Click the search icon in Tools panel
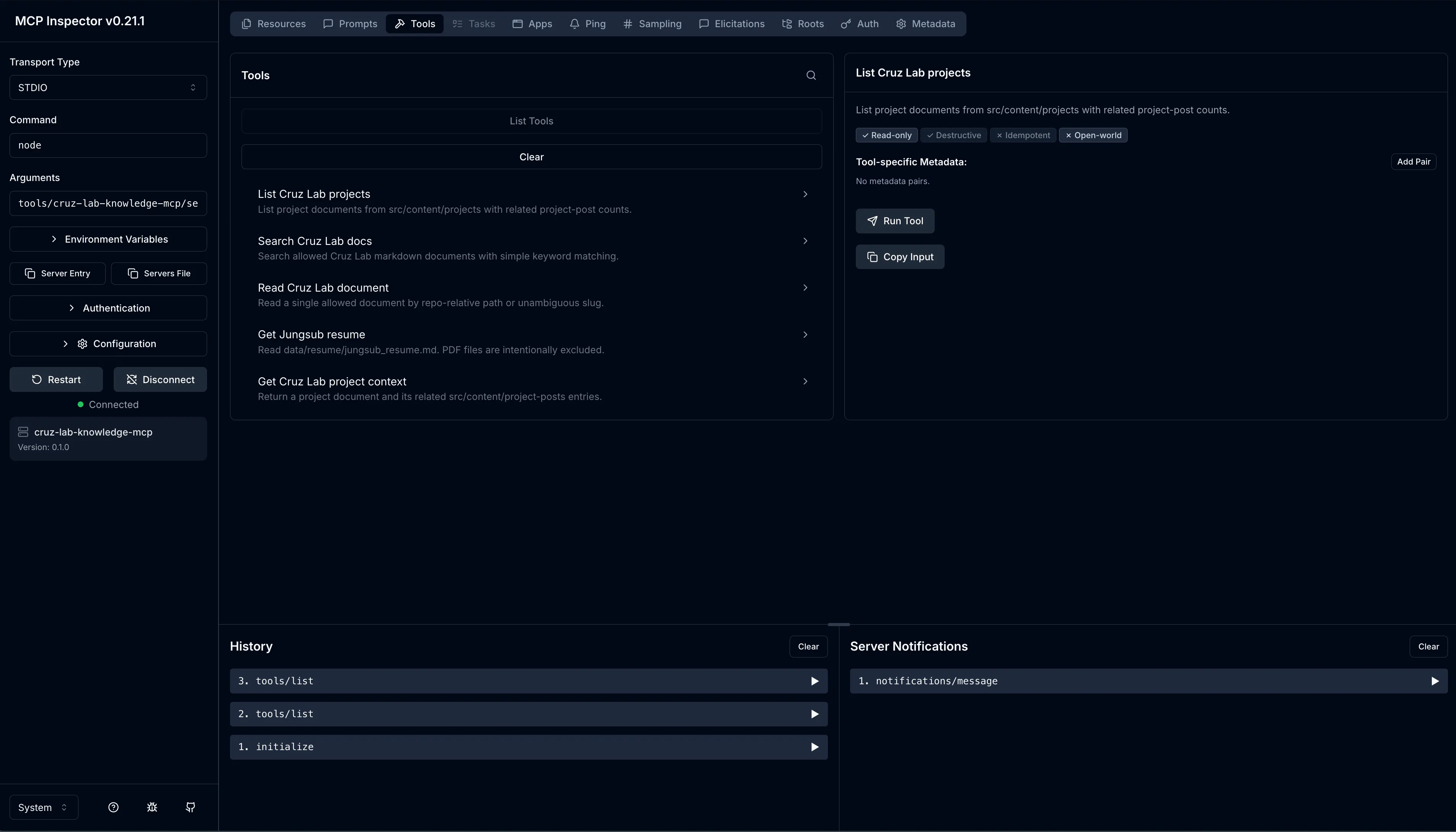Viewport: 1456px width, 832px height. pyautogui.click(x=811, y=75)
